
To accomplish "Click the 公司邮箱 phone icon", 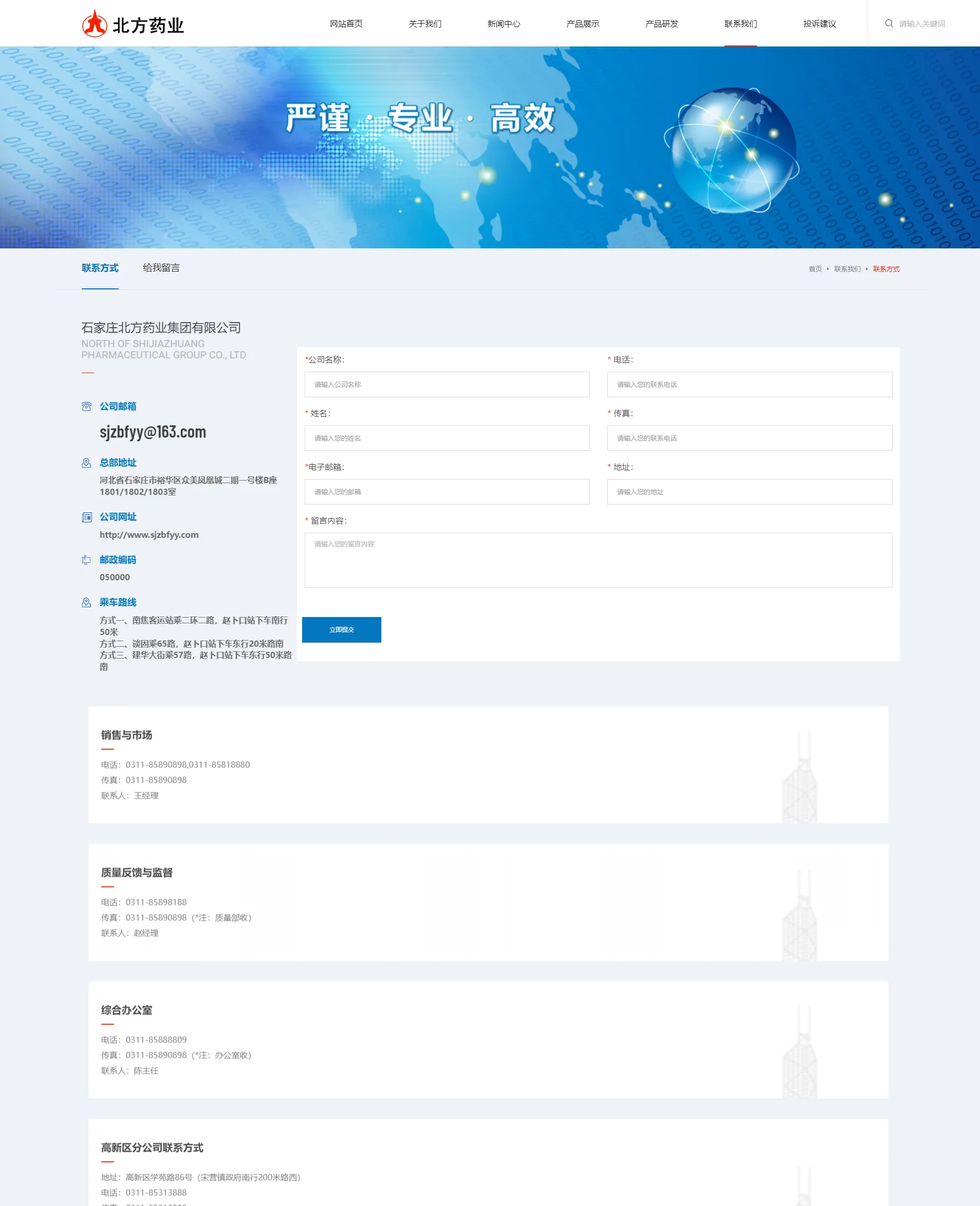I will (x=86, y=406).
